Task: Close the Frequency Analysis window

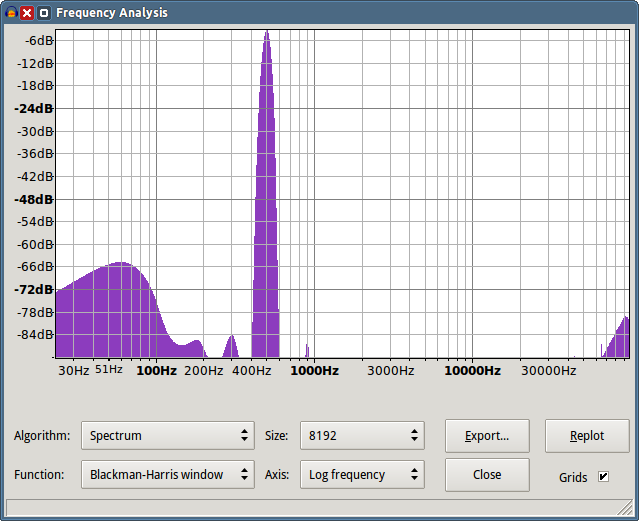Action: [27, 13]
